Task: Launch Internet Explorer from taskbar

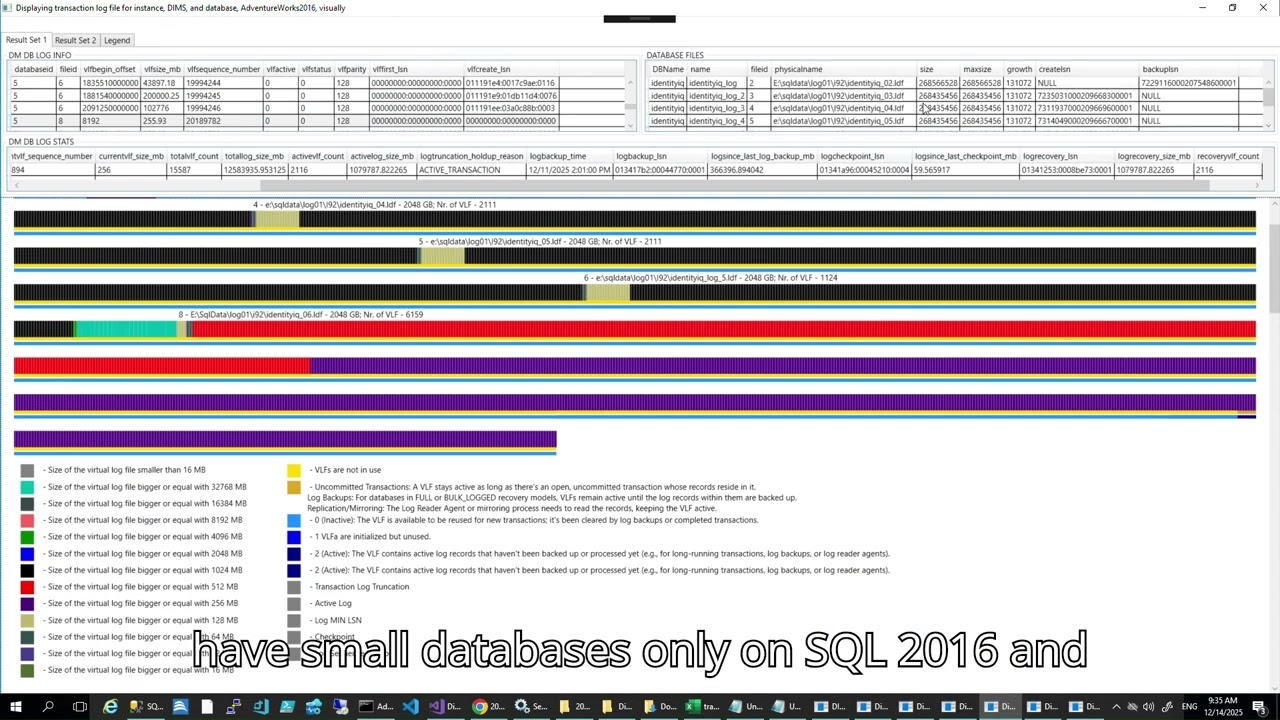Action: tap(111, 707)
